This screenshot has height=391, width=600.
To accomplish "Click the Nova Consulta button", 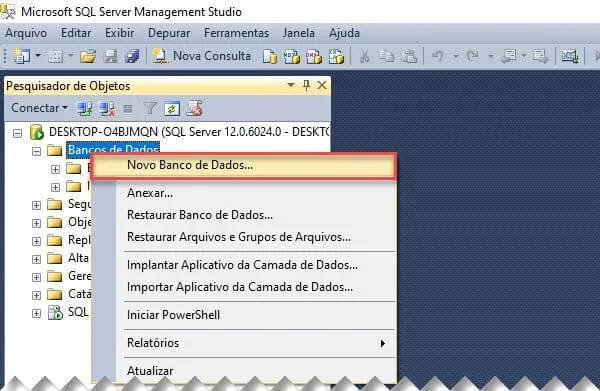I will [202, 56].
